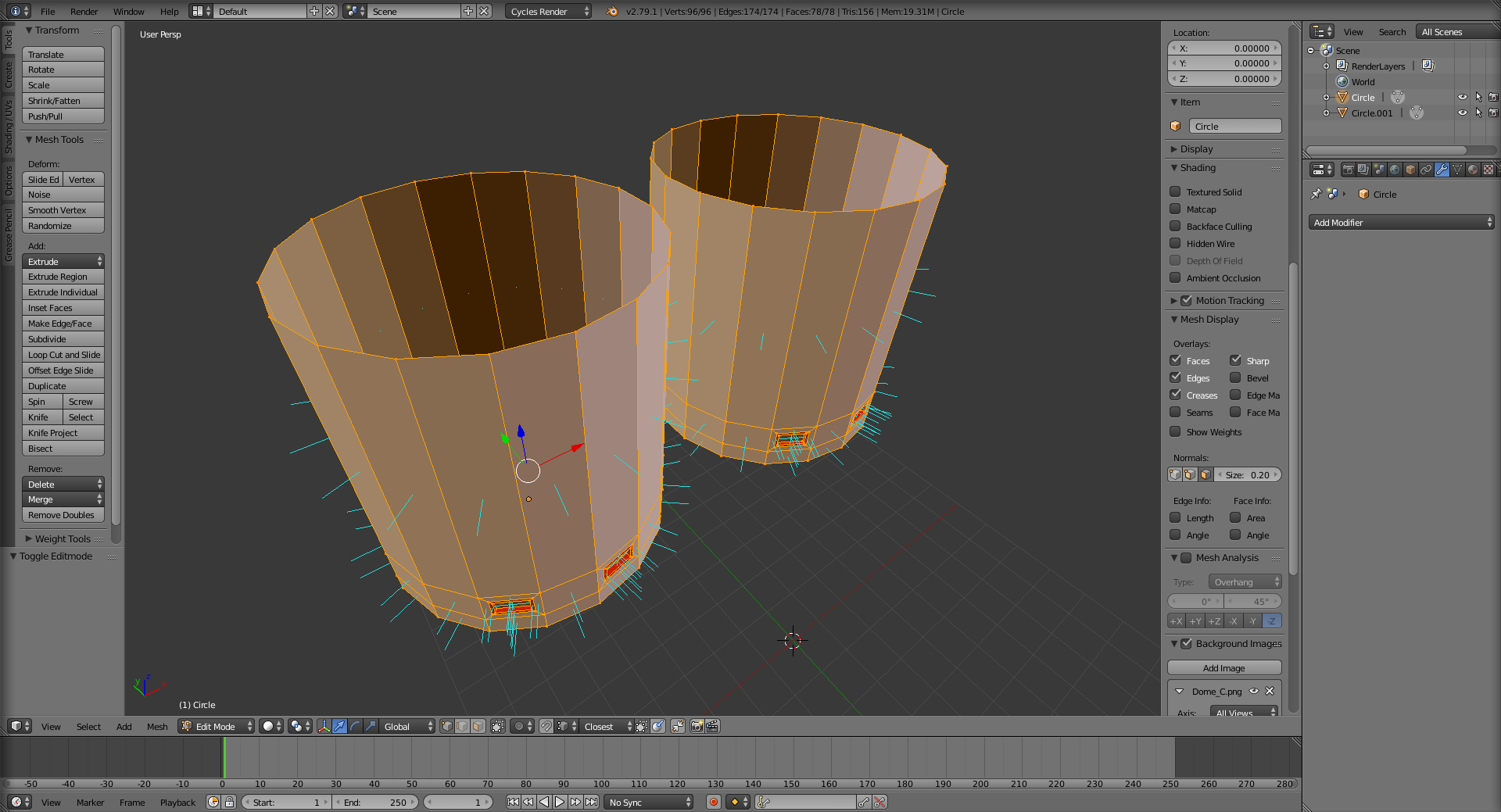Enable Backface Culling checkbox
Viewport: 1501px width, 812px height.
click(x=1175, y=226)
